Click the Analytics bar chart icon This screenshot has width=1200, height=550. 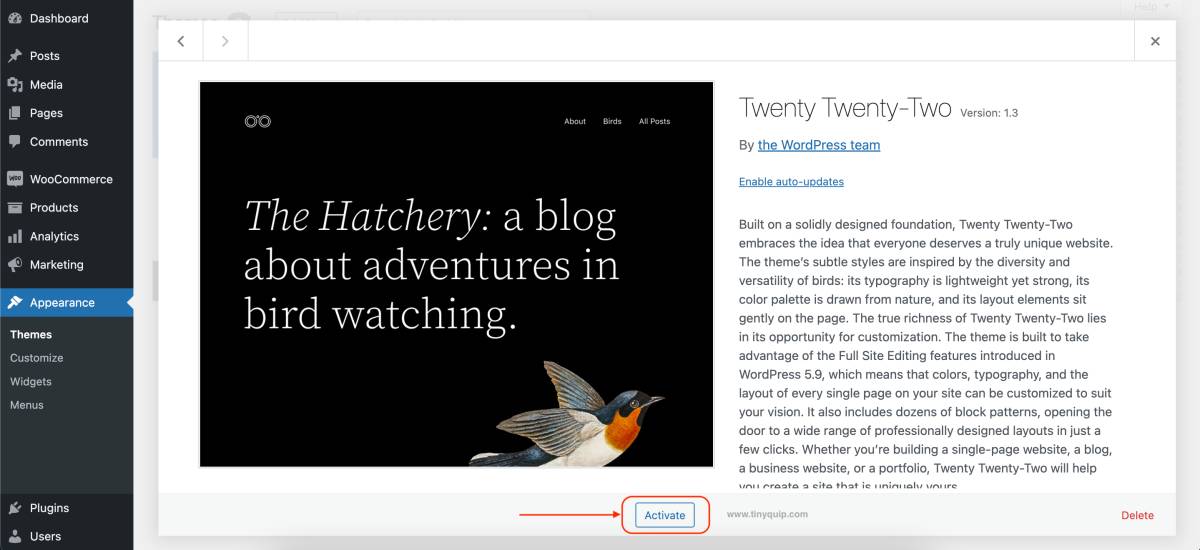click(x=15, y=237)
